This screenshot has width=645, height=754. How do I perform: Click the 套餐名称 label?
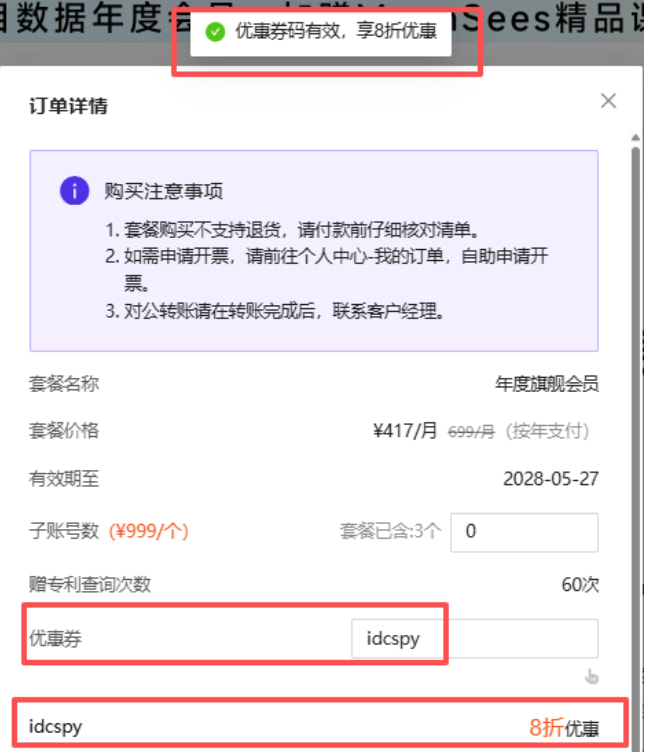click(64, 384)
